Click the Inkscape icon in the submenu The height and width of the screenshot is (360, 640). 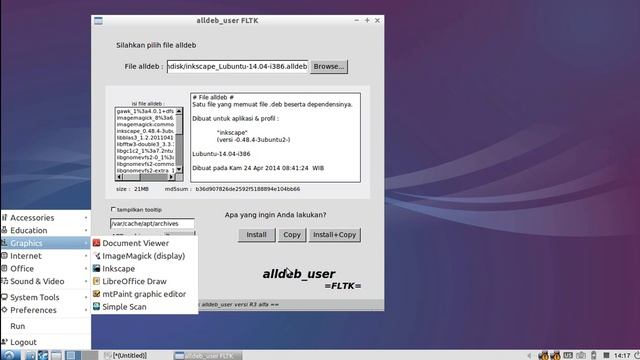(x=96, y=269)
